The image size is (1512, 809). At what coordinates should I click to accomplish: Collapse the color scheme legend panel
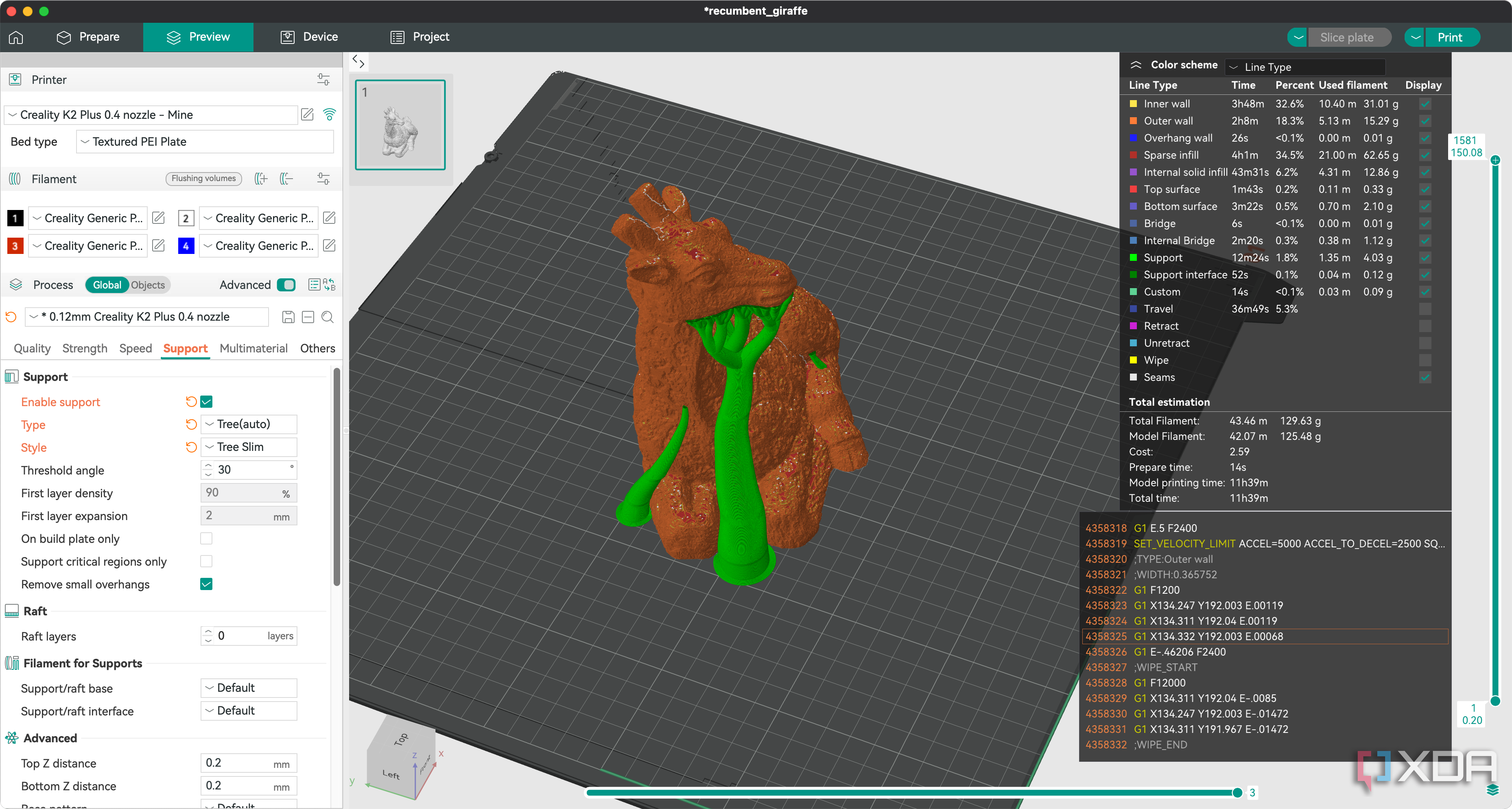(1136, 65)
